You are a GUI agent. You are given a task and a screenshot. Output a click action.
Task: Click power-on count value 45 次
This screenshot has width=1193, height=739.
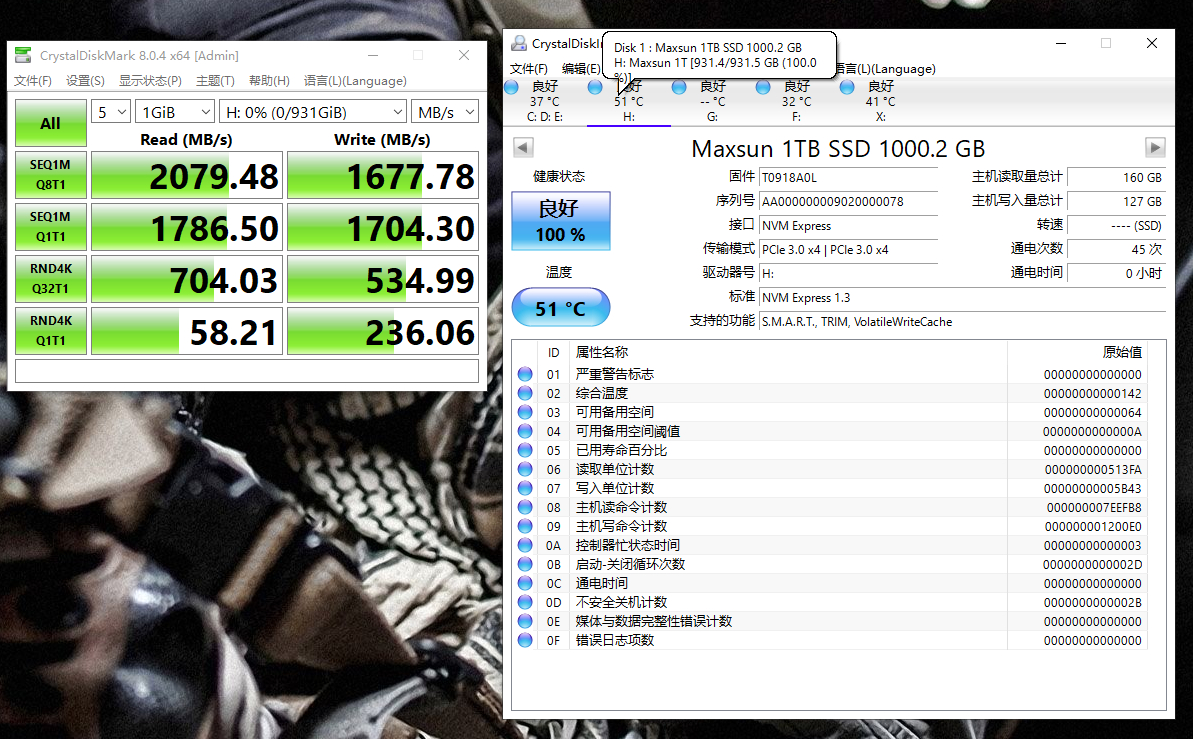(x=1116, y=250)
